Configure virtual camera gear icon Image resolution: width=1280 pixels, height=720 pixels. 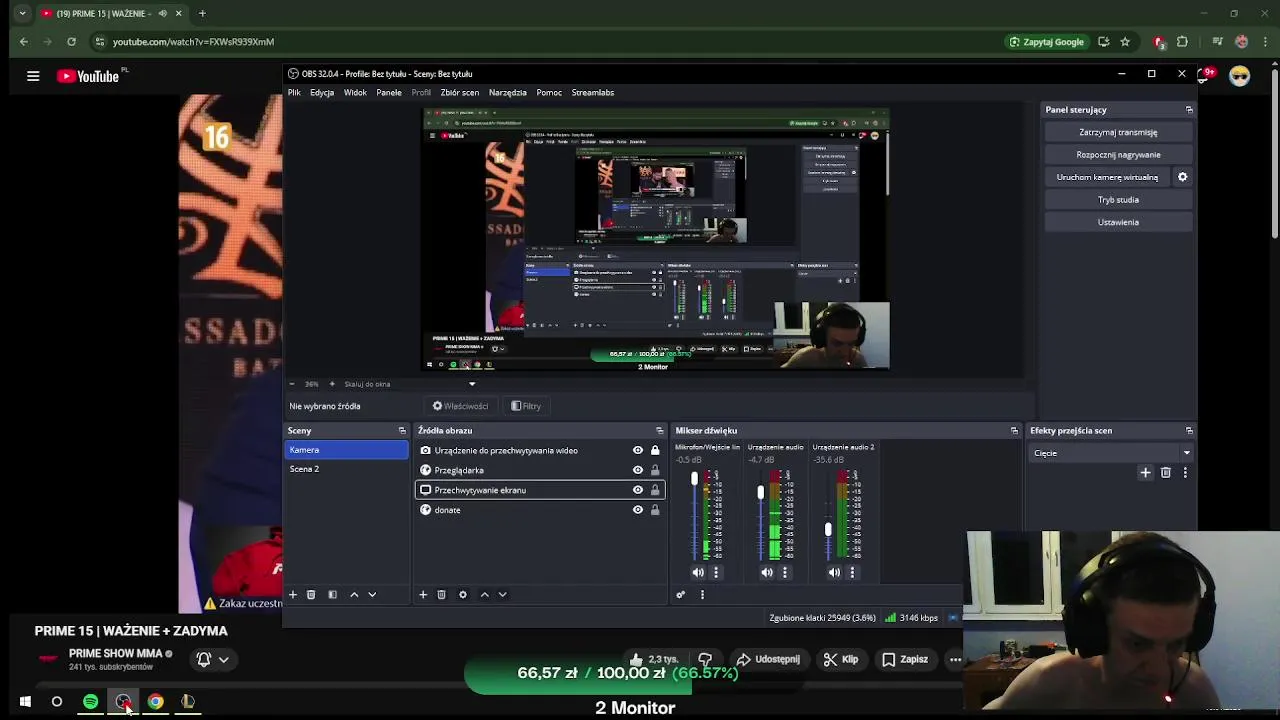coord(1182,177)
